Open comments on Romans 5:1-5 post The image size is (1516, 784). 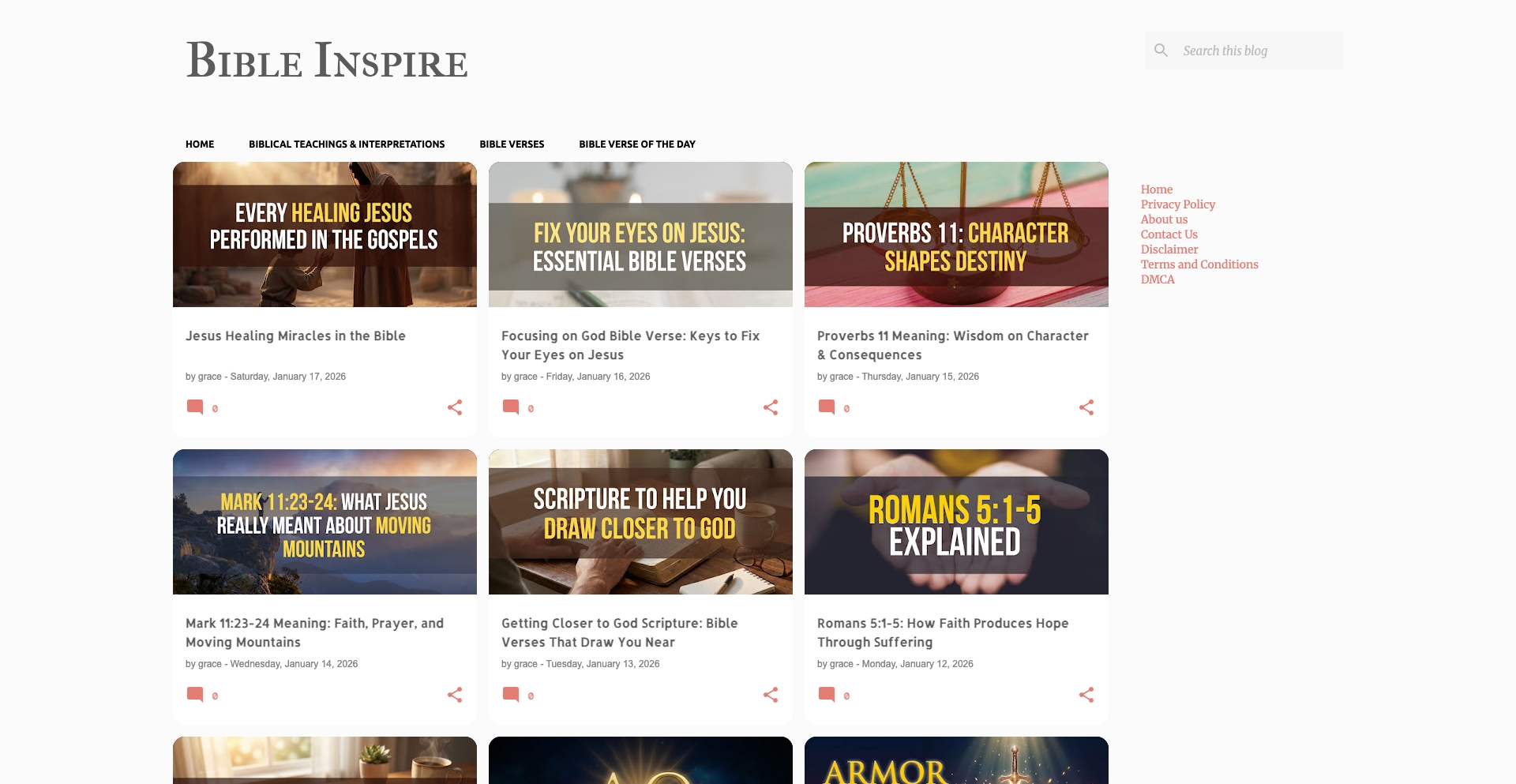[827, 695]
